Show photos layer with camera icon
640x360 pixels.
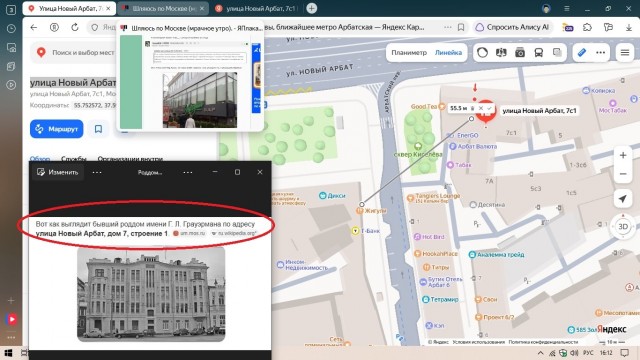coord(520,53)
